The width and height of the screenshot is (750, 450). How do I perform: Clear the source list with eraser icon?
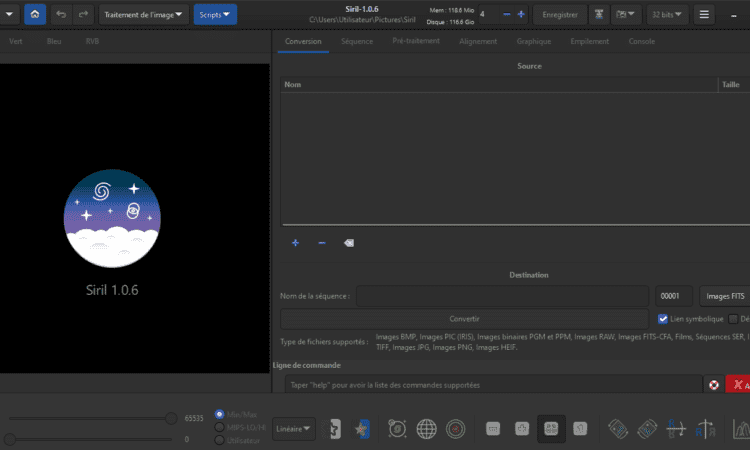(x=349, y=243)
